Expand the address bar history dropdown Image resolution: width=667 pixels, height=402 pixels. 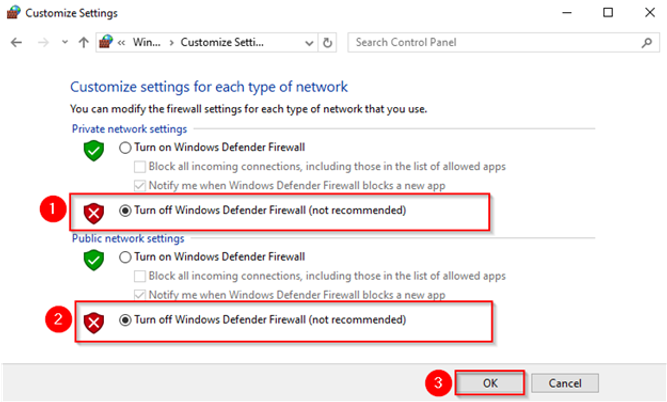point(308,43)
